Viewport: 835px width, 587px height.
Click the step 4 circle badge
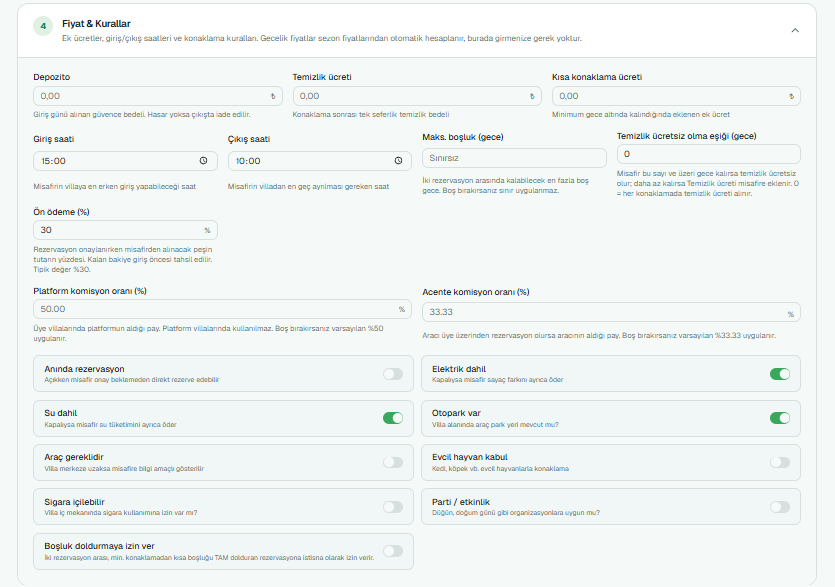click(43, 26)
